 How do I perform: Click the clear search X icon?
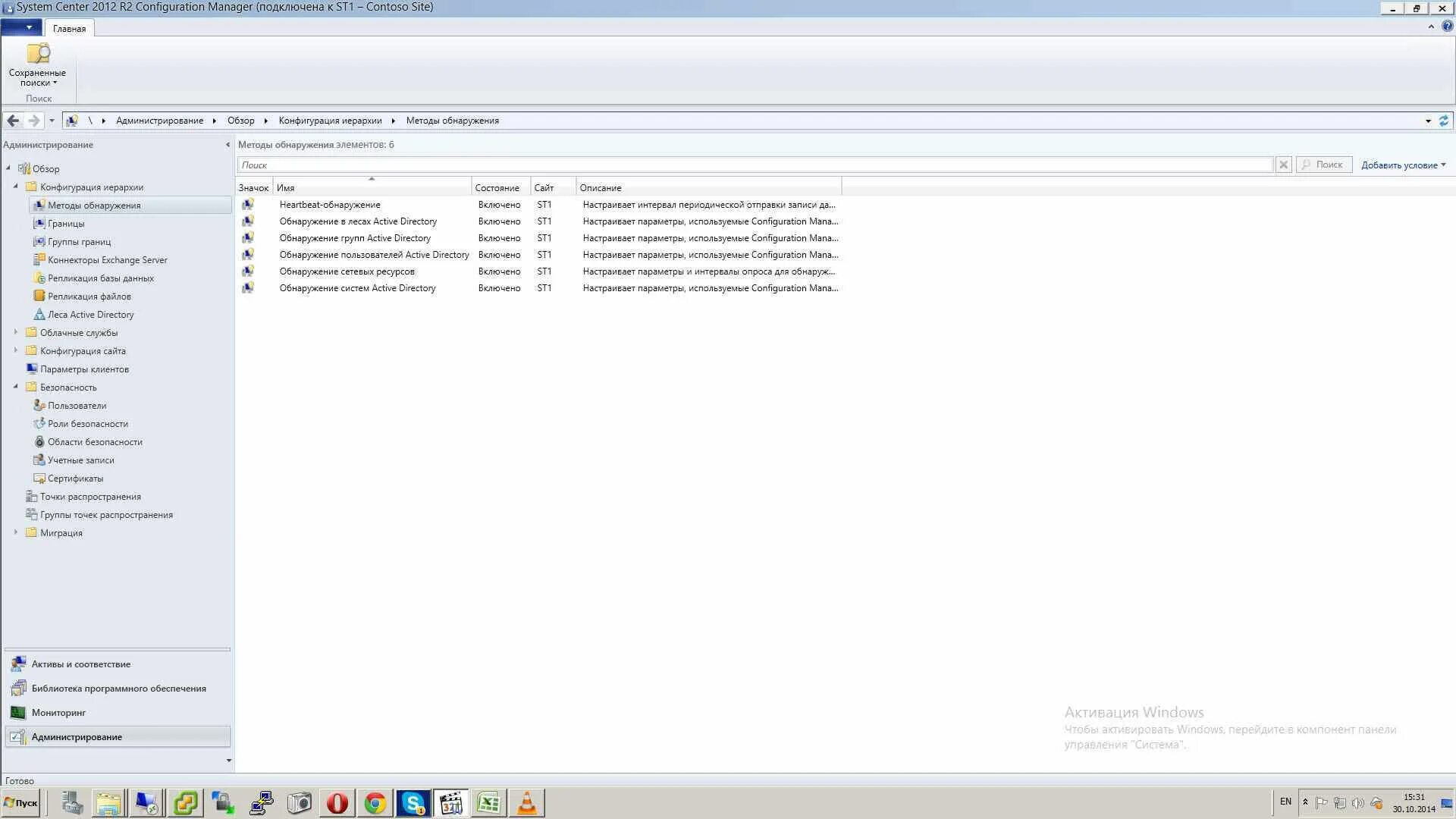tap(1283, 165)
